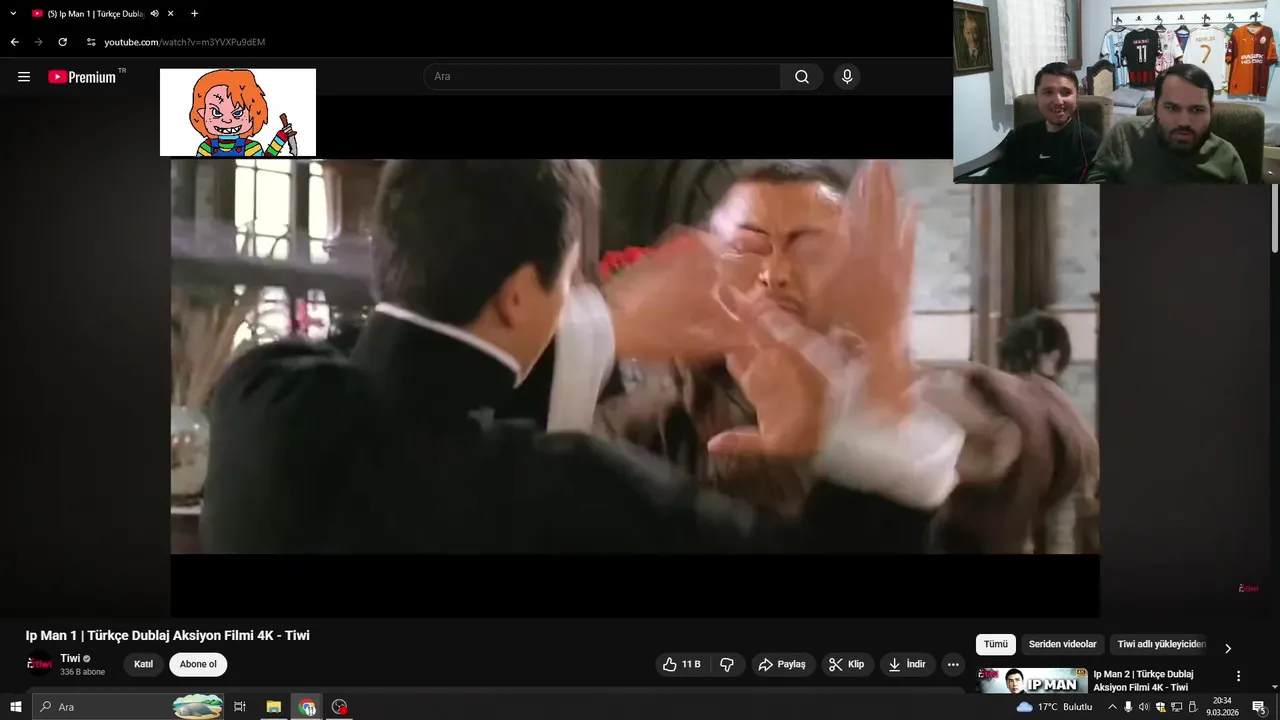Image resolution: width=1280 pixels, height=720 pixels.
Task: Open the tab search dropdown arrow
Action: click(x=13, y=14)
